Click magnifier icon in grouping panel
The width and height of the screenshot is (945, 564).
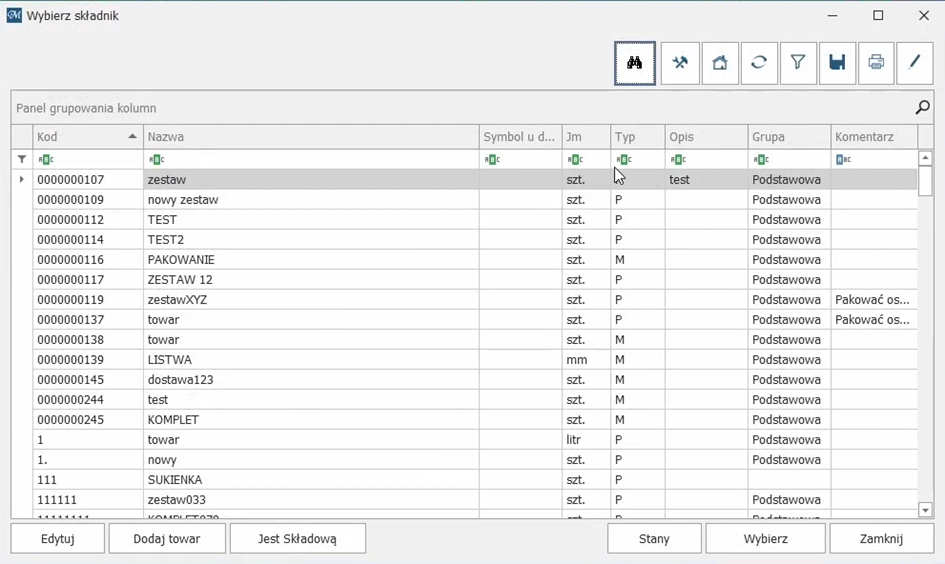tap(922, 108)
